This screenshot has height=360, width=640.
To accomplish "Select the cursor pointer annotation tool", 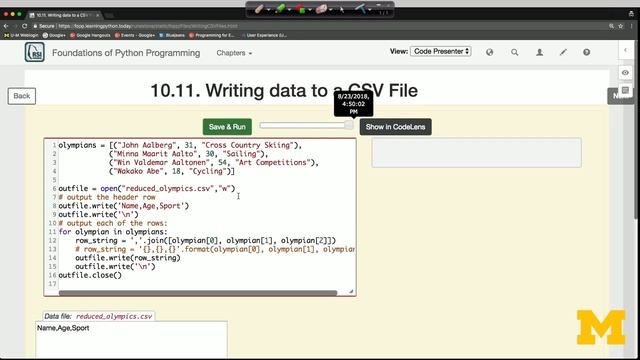I will [x=342, y=9].
